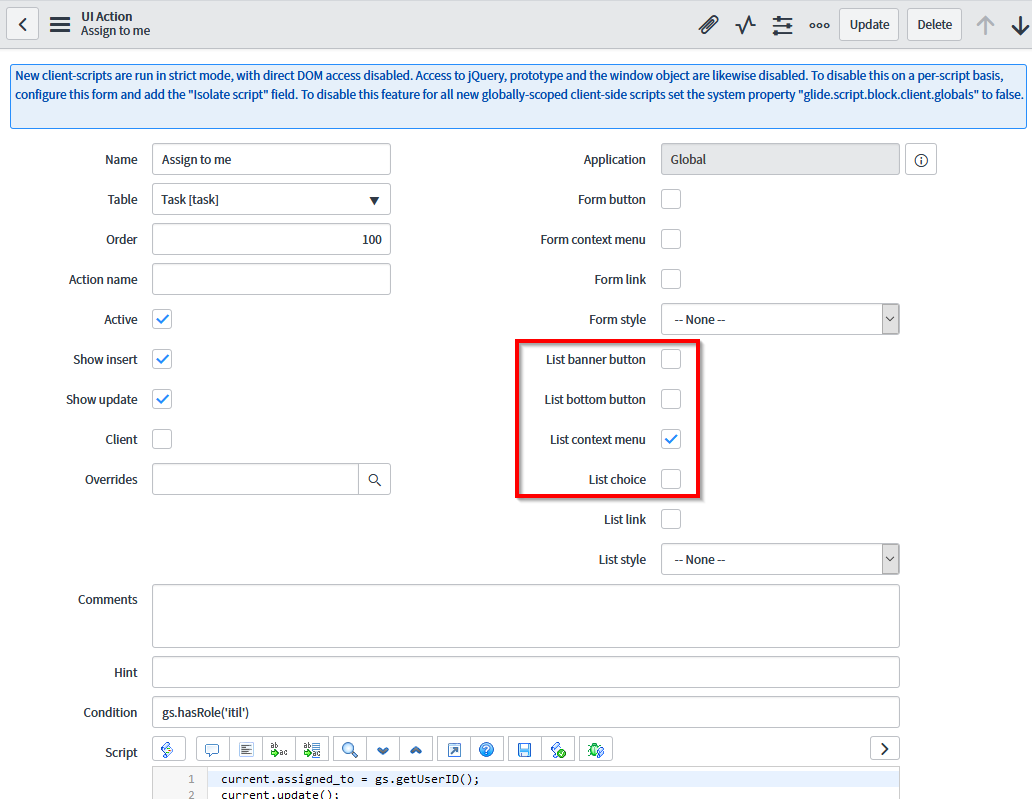Focus the Hint input field
Image resolution: width=1032 pixels, height=799 pixels.
(x=526, y=673)
